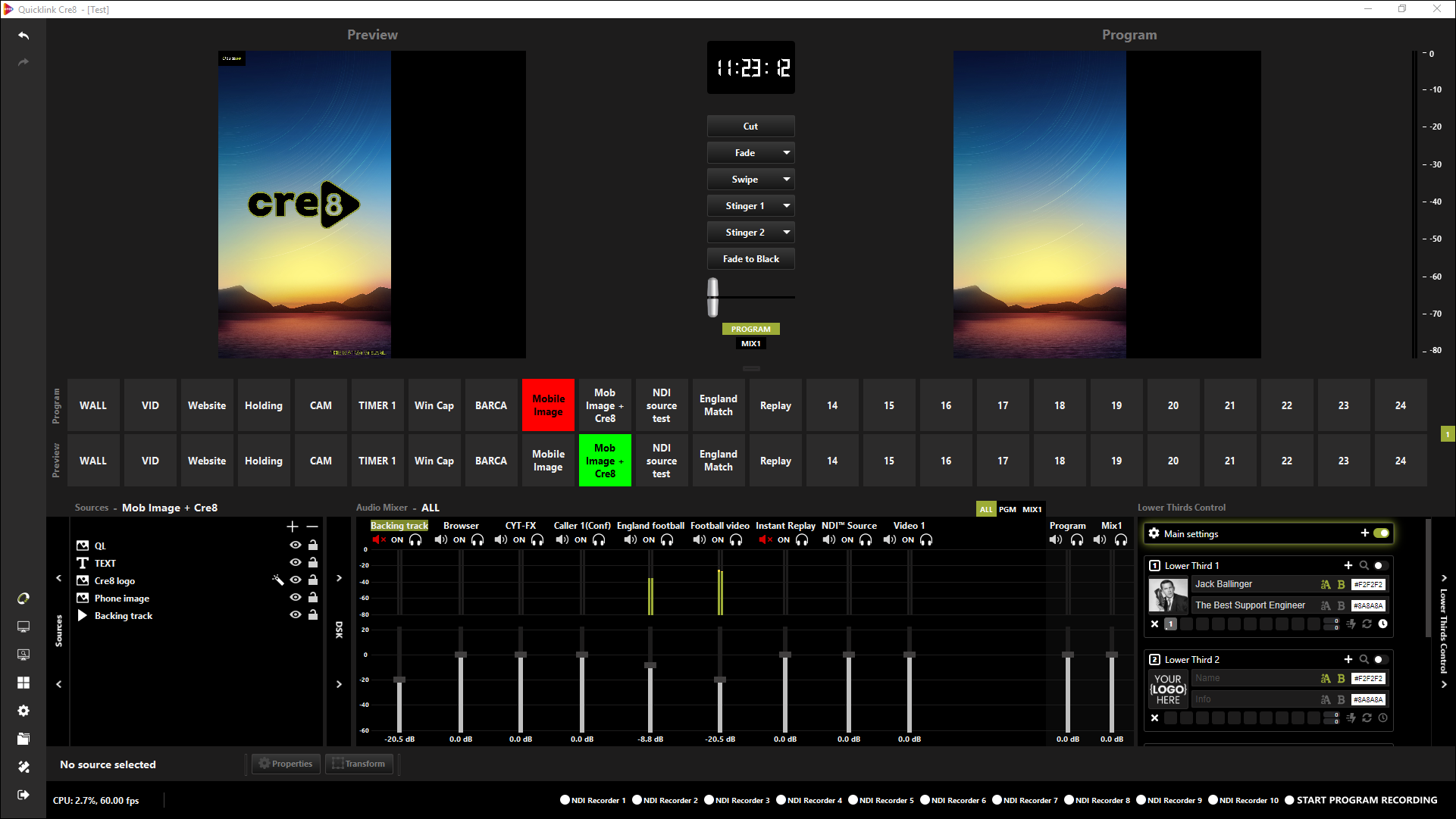Click headphones icon for Backing track
Image resolution: width=1456 pixels, height=819 pixels.
coord(415,540)
